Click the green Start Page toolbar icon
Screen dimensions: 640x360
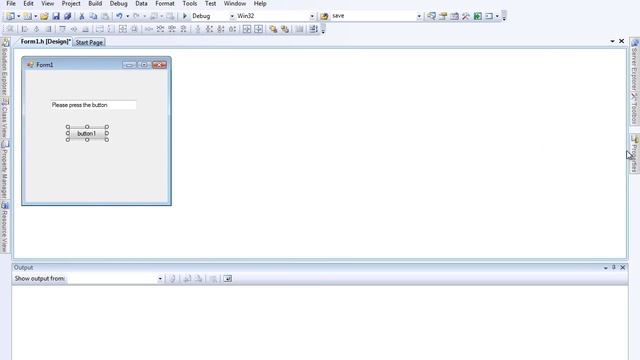click(478, 16)
